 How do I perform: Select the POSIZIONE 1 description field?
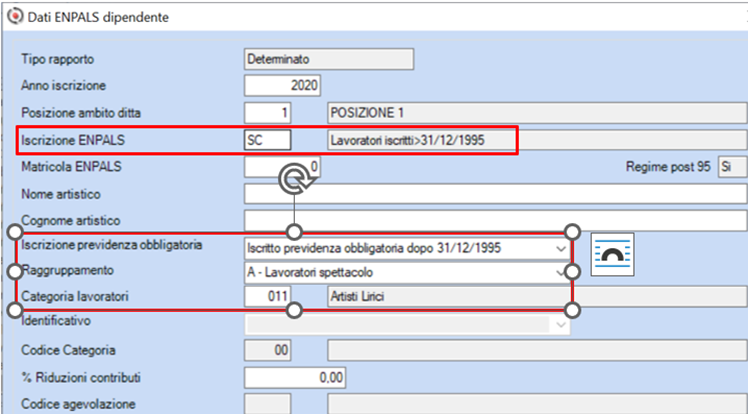point(537,114)
